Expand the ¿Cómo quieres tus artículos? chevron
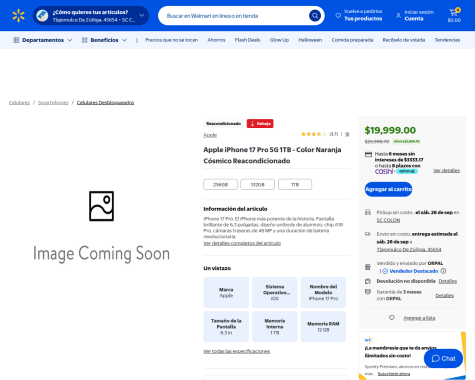475x380 pixels. click(x=142, y=15)
